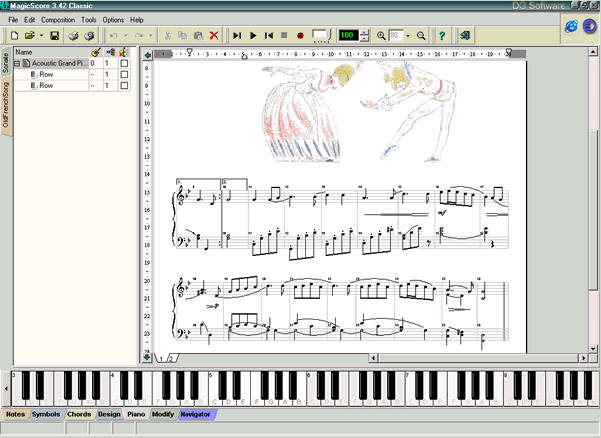Click the left arrow above vertical ruler
Image resolution: width=601 pixels, height=438 pixels.
click(x=148, y=56)
